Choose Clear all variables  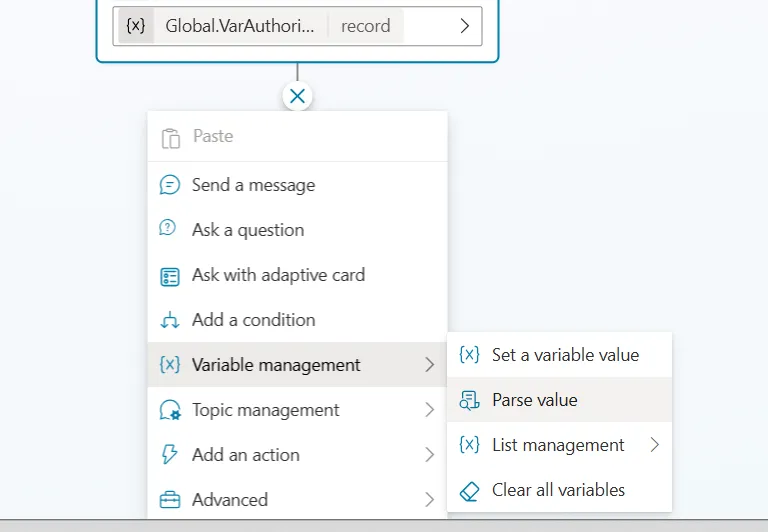(x=559, y=490)
